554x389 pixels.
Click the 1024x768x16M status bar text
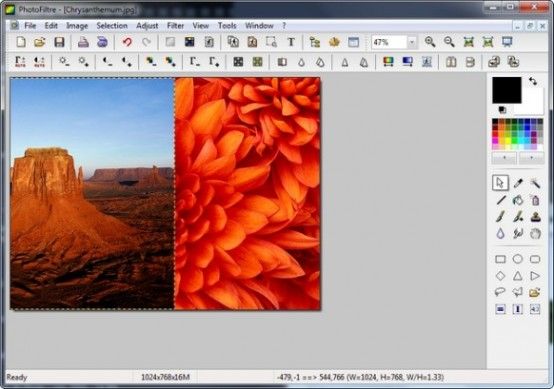tap(165, 377)
